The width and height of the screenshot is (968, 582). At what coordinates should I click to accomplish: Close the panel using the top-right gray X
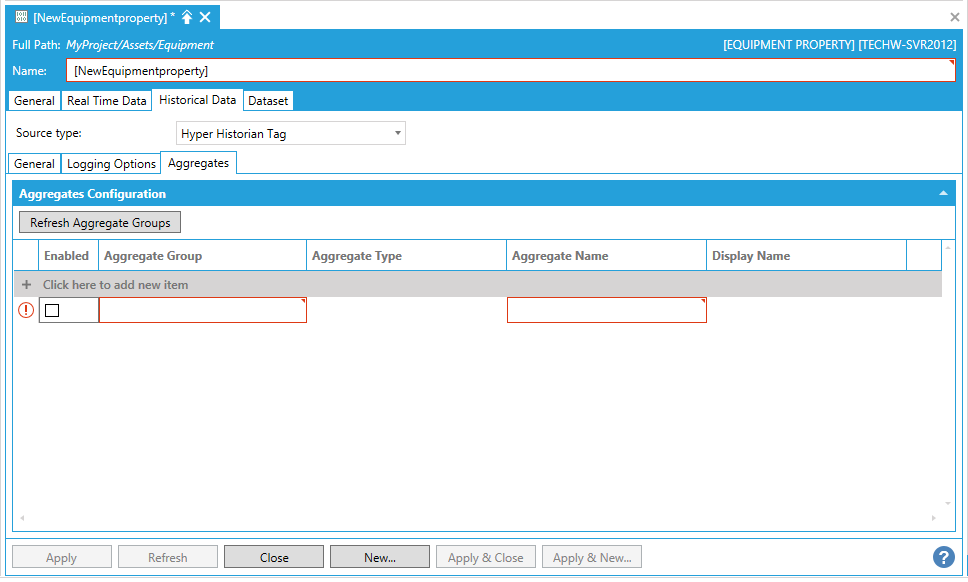[x=954, y=17]
